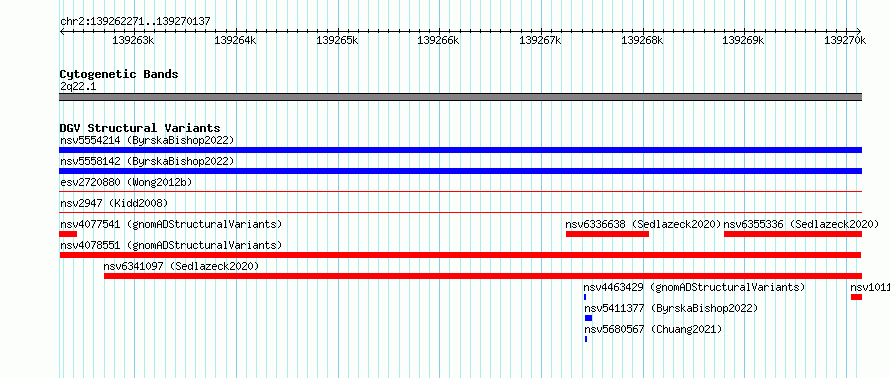
Task: Click the 139268k ruler tick label
Action: click(x=643, y=40)
